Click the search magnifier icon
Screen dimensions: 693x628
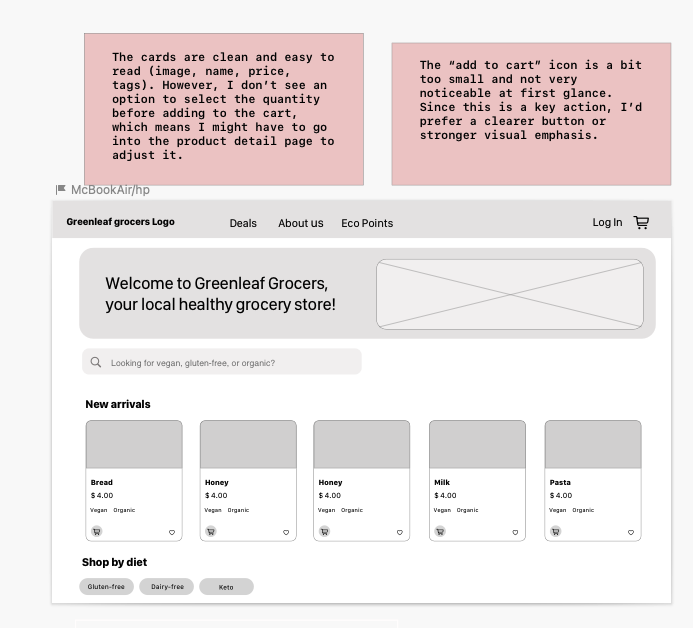pyautogui.click(x=96, y=363)
